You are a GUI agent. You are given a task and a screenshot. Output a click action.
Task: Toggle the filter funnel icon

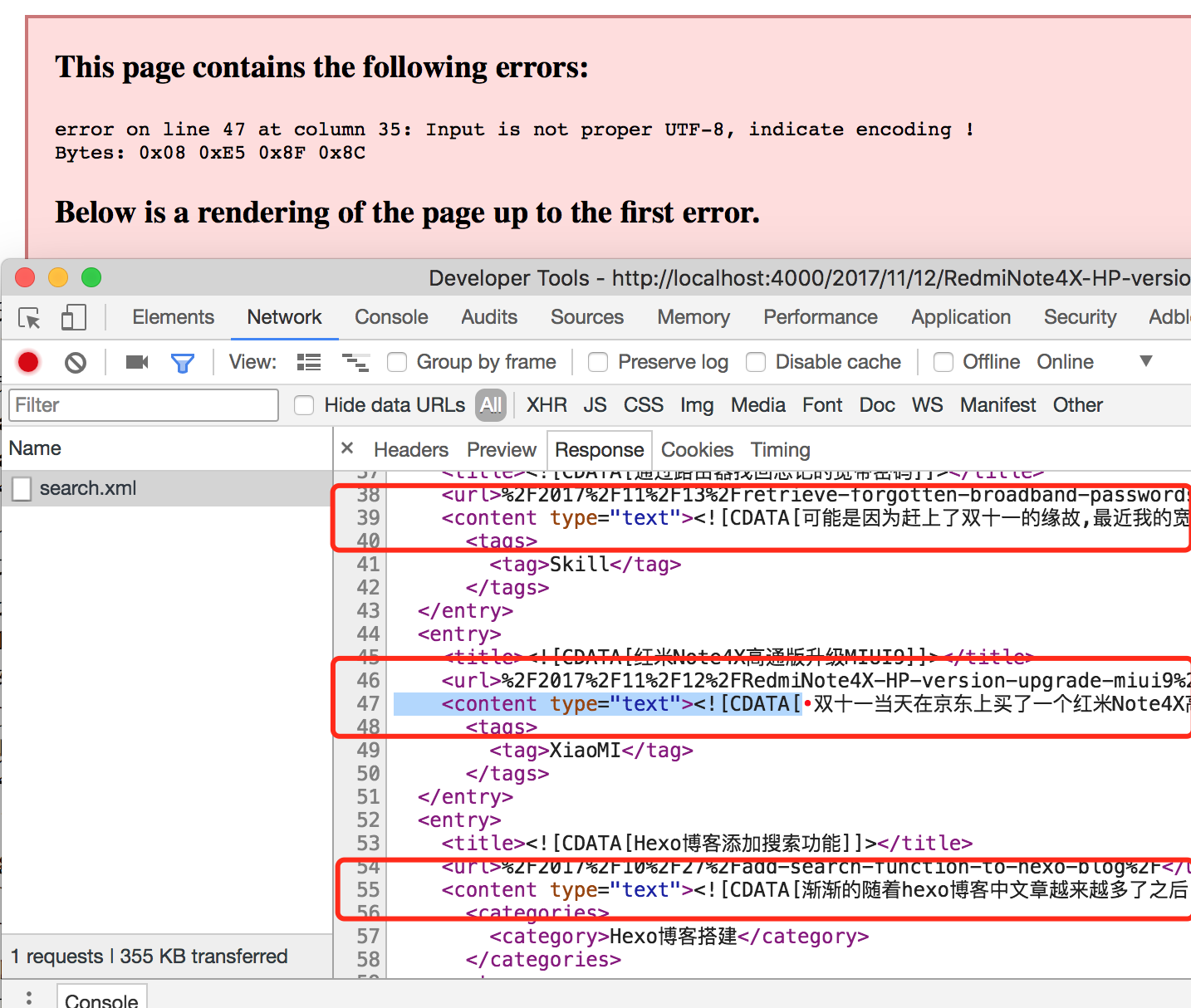click(183, 363)
